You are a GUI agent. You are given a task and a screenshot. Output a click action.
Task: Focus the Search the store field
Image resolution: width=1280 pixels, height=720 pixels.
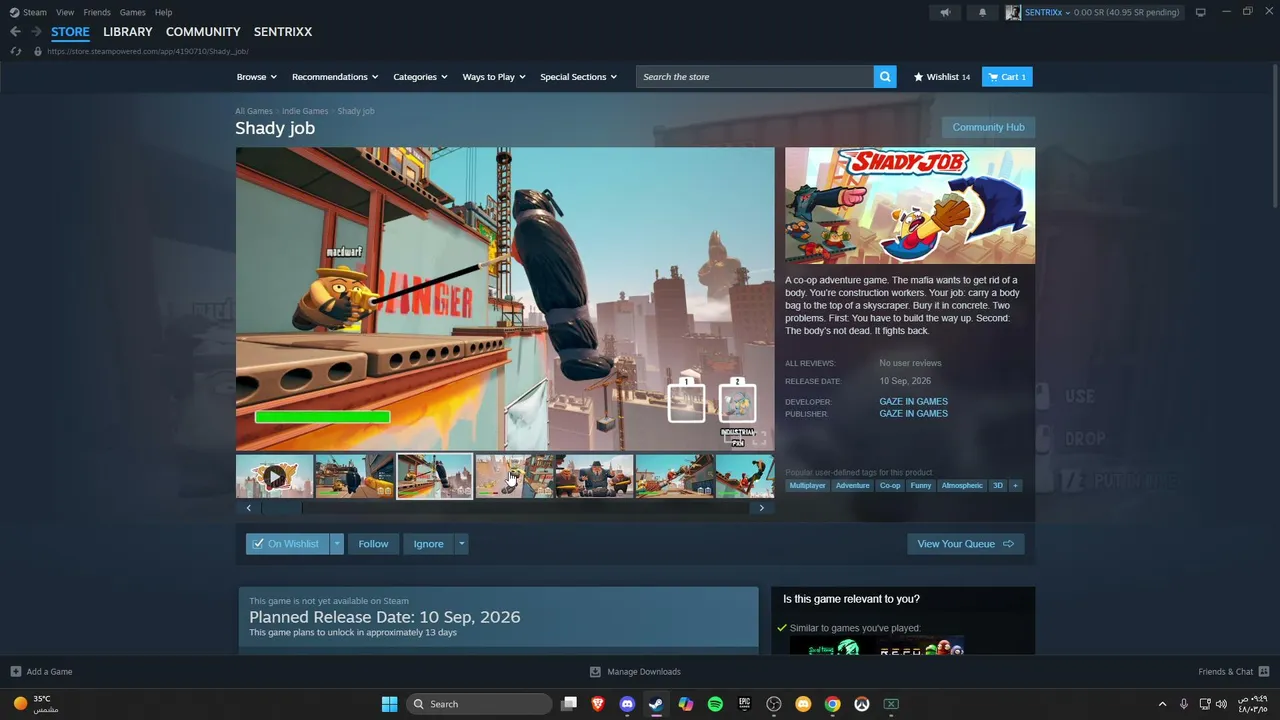755,77
